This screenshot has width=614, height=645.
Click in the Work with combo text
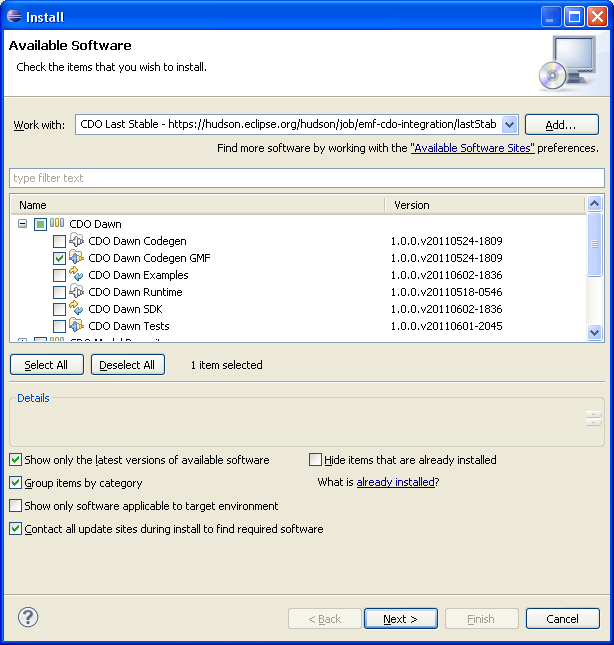coord(288,124)
